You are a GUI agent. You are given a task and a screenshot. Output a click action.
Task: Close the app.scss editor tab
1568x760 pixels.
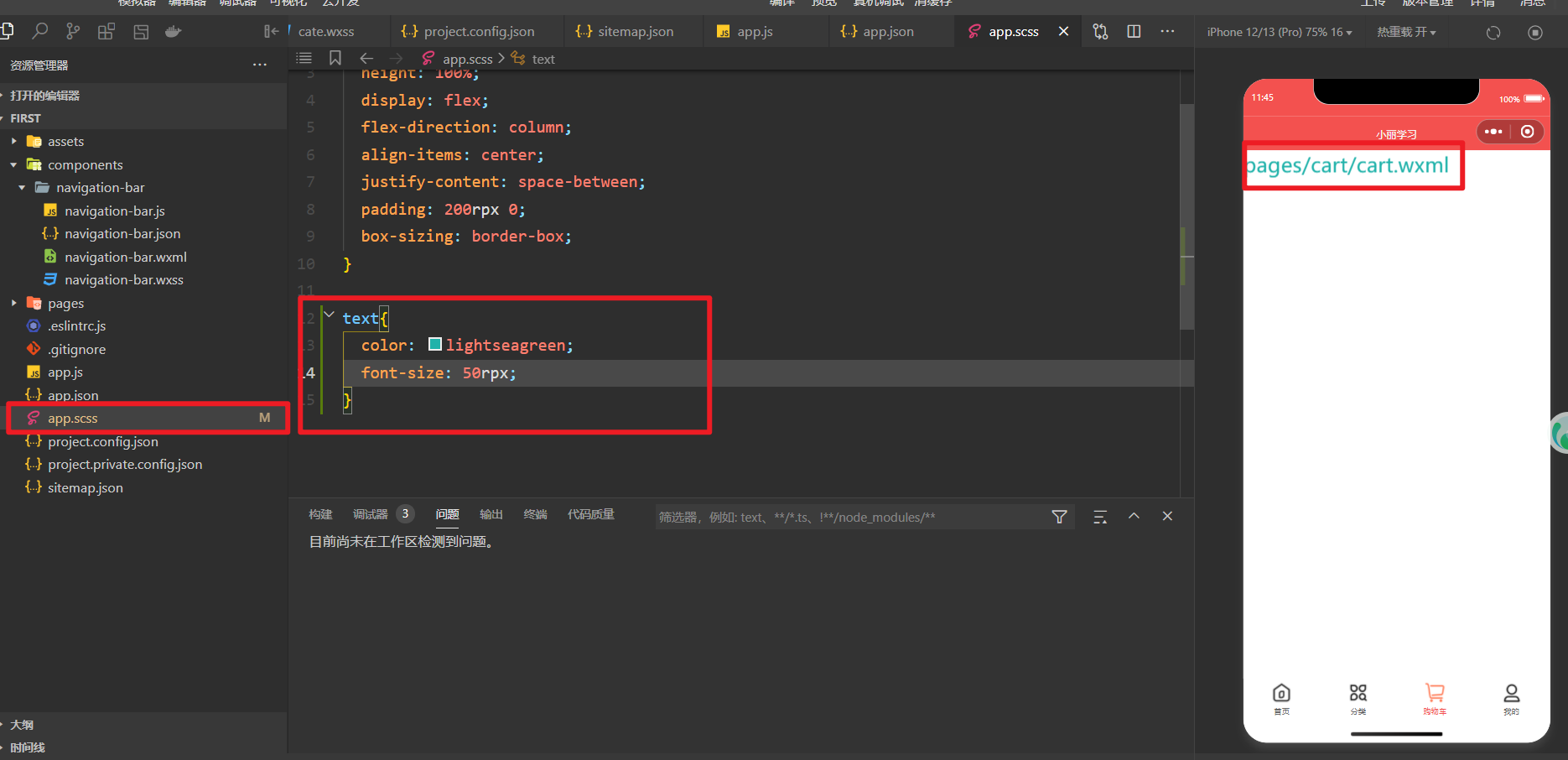pos(1063,31)
